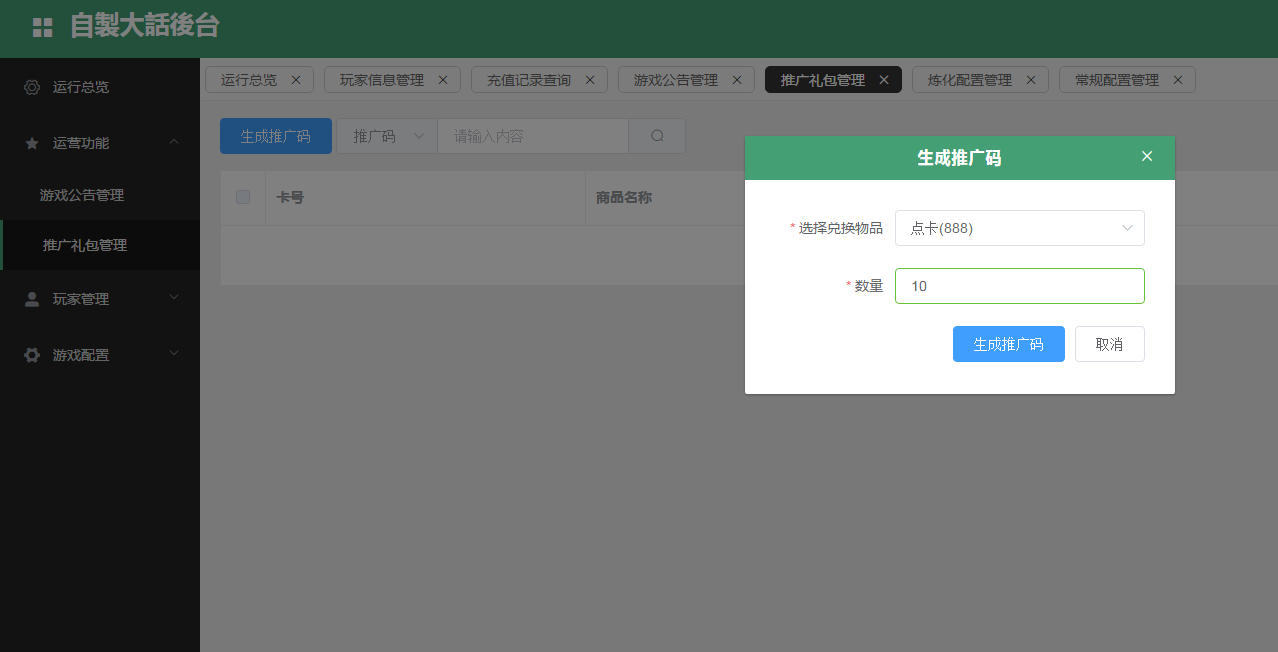Screen dimensions: 1278x652
Task: Switch to the 充值记录查询 tab
Action: tap(528, 80)
